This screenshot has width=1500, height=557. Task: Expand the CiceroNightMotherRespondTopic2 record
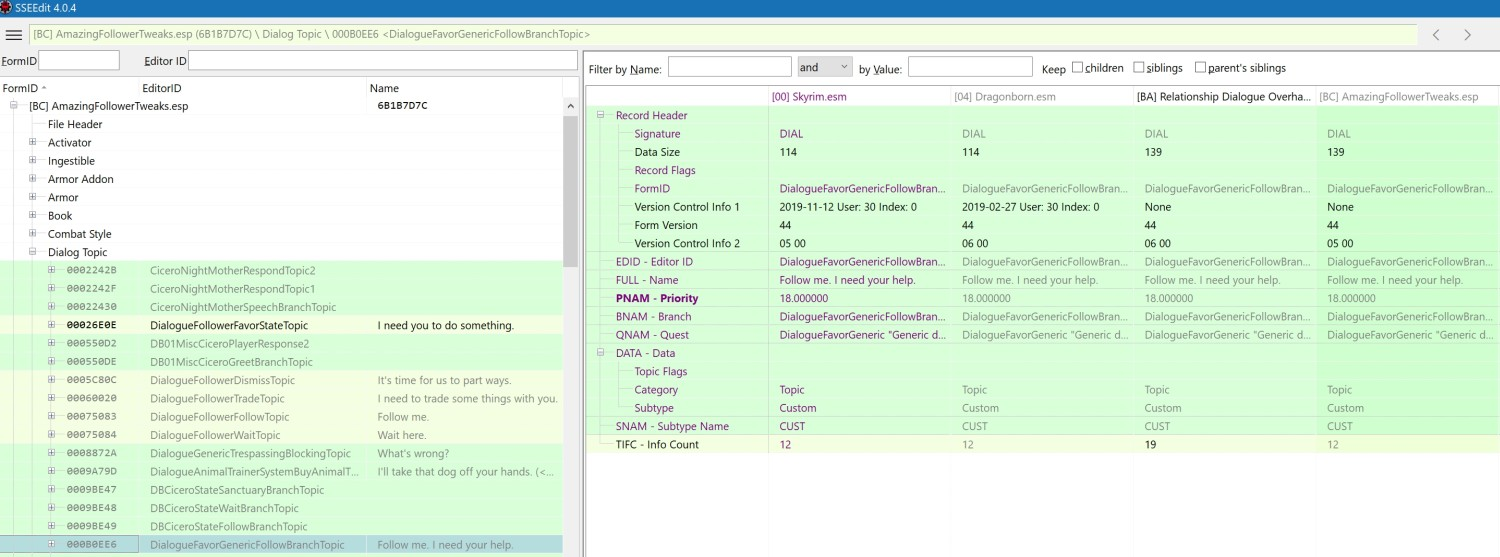[x=52, y=270]
